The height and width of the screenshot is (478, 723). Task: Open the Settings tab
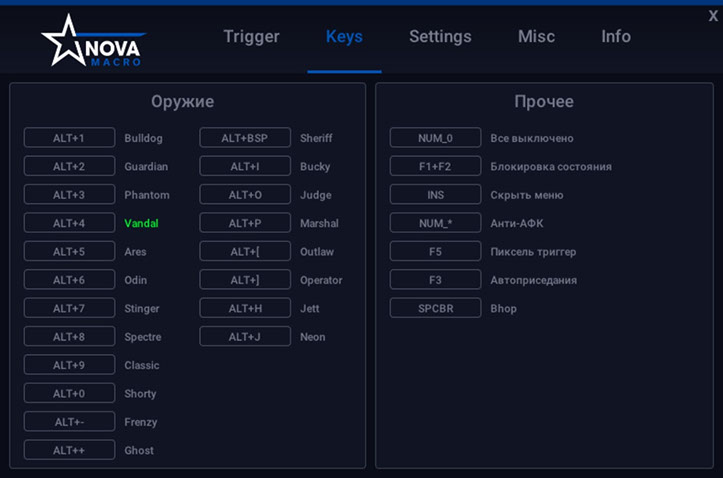[440, 37]
